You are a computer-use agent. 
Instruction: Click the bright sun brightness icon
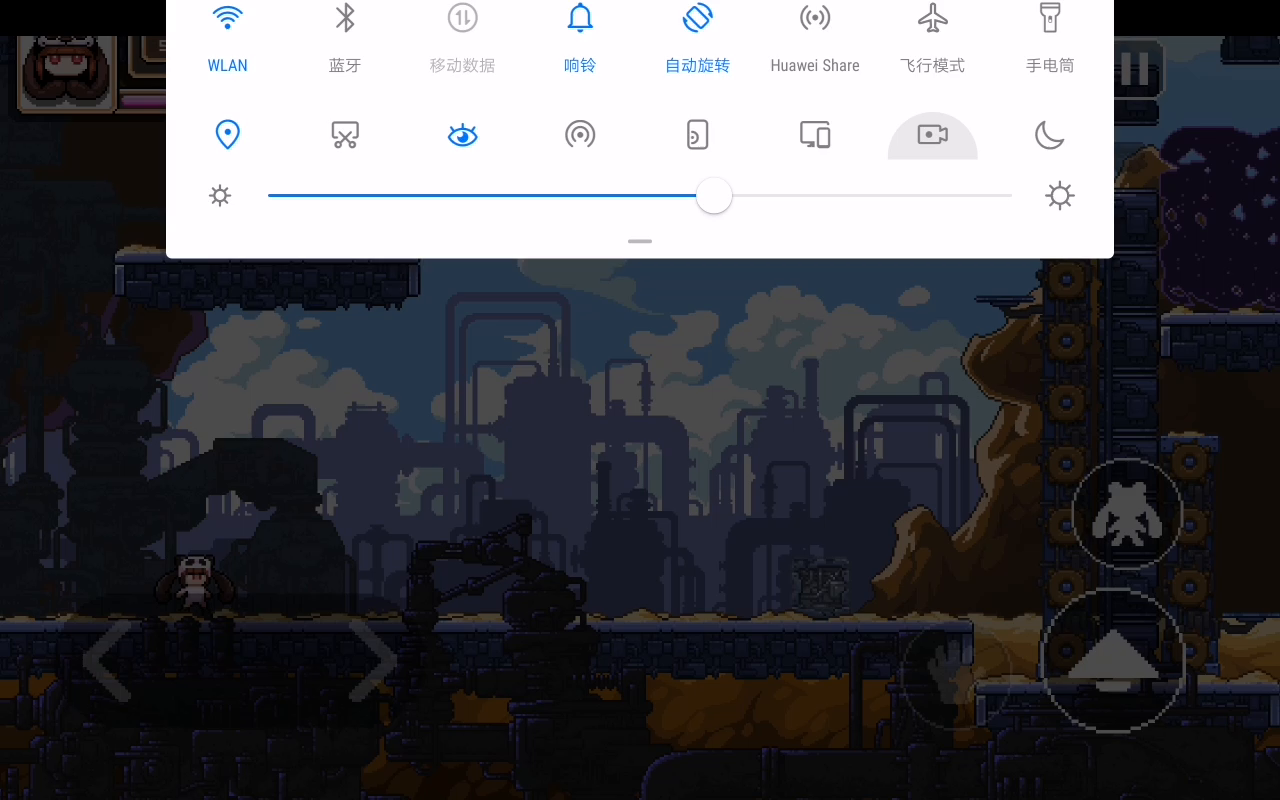tap(1060, 196)
